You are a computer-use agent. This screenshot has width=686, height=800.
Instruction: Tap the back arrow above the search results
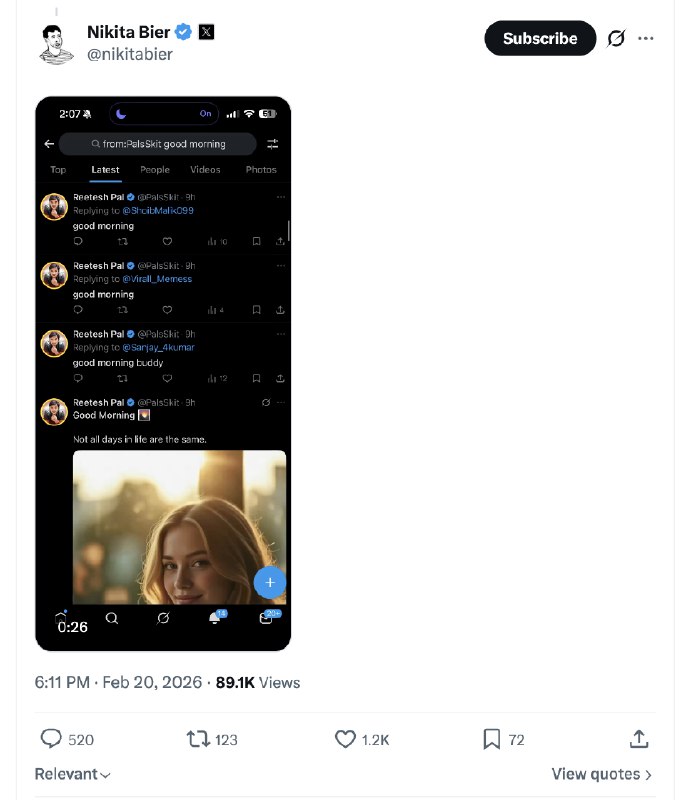click(48, 144)
